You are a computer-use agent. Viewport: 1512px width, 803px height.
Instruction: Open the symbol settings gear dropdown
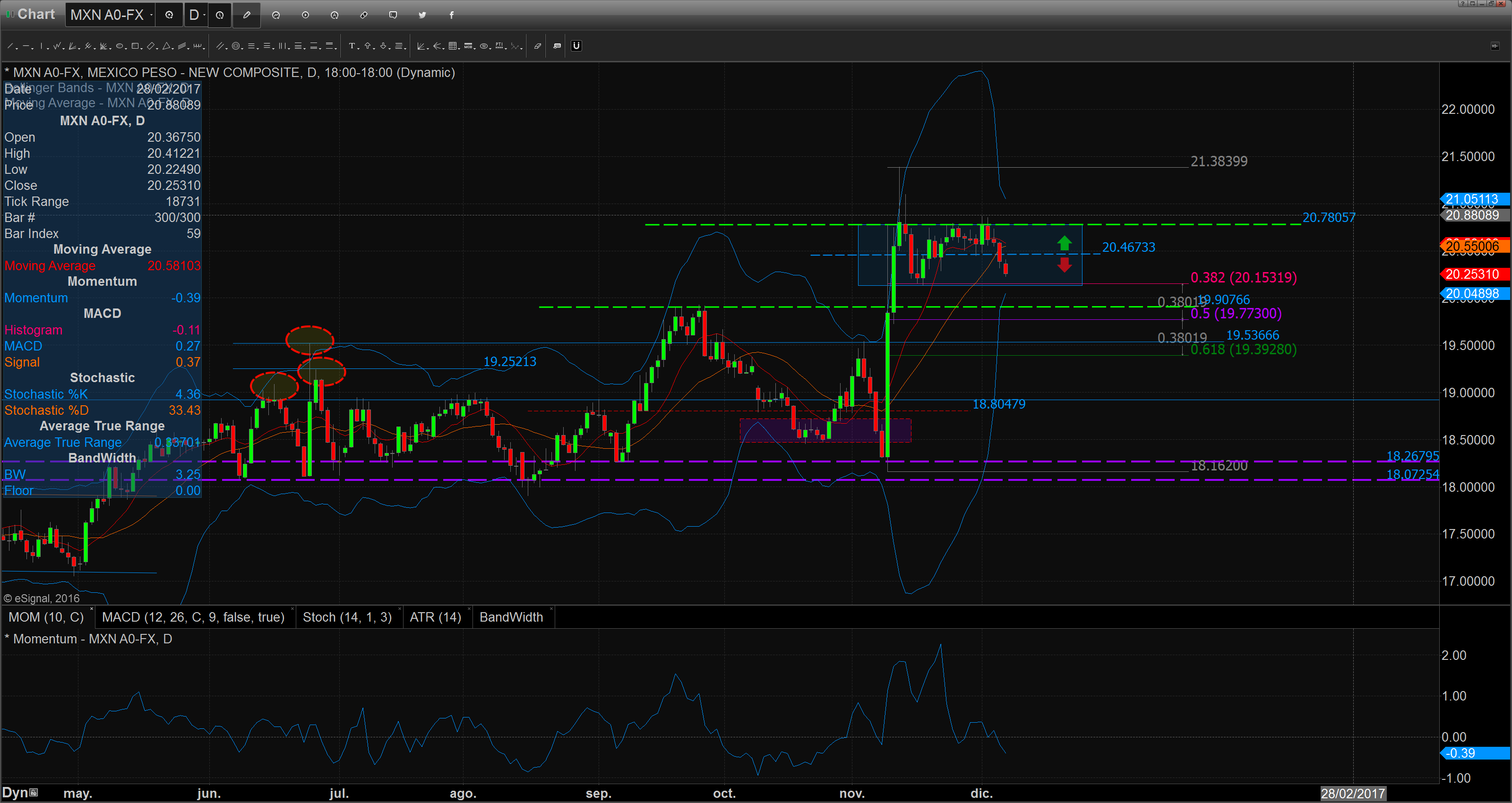click(169, 15)
